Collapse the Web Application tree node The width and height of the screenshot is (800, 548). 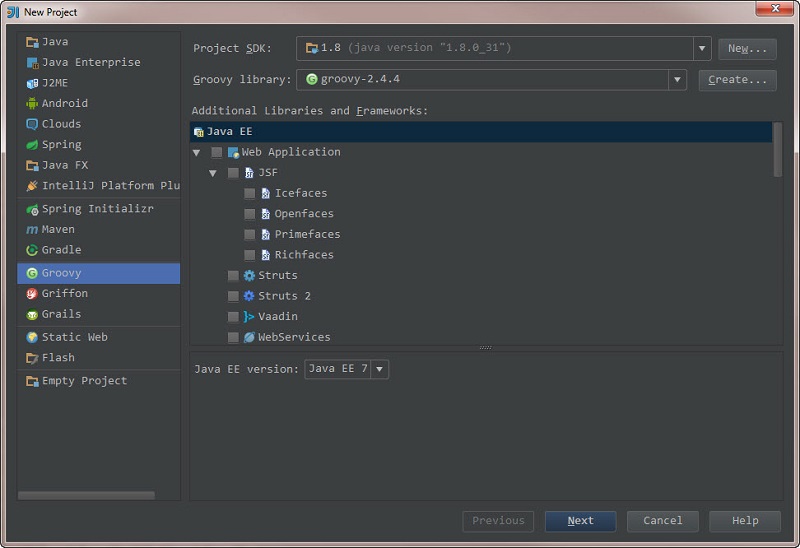tap(196, 153)
